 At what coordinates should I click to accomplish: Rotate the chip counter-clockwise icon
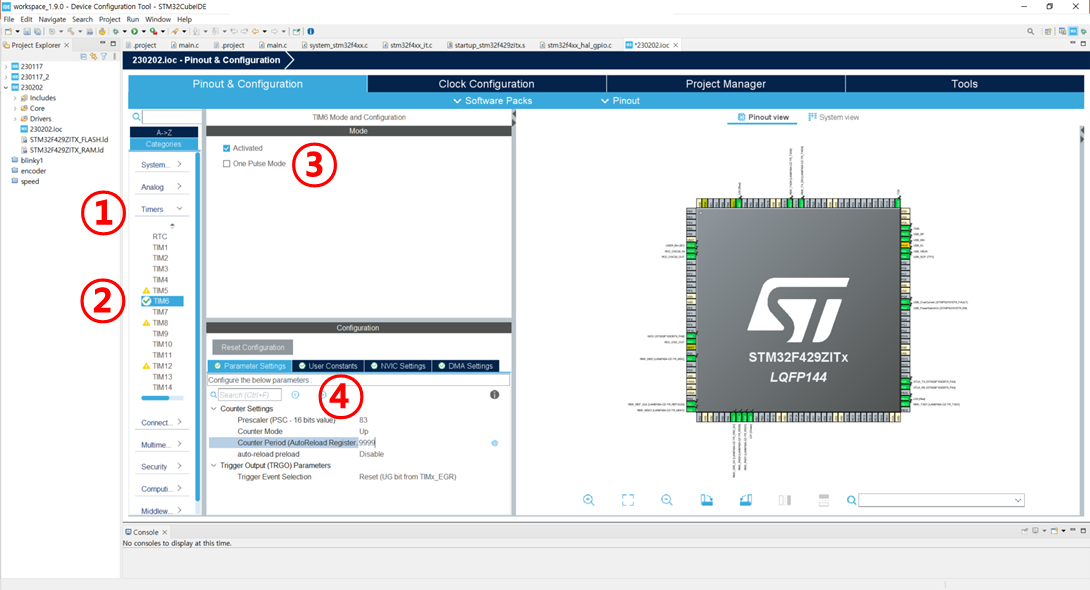coord(745,500)
